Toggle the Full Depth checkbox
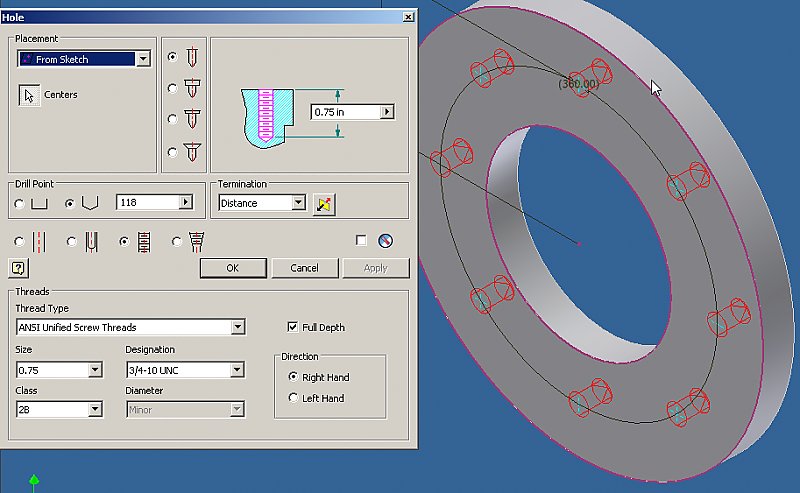 click(292, 327)
